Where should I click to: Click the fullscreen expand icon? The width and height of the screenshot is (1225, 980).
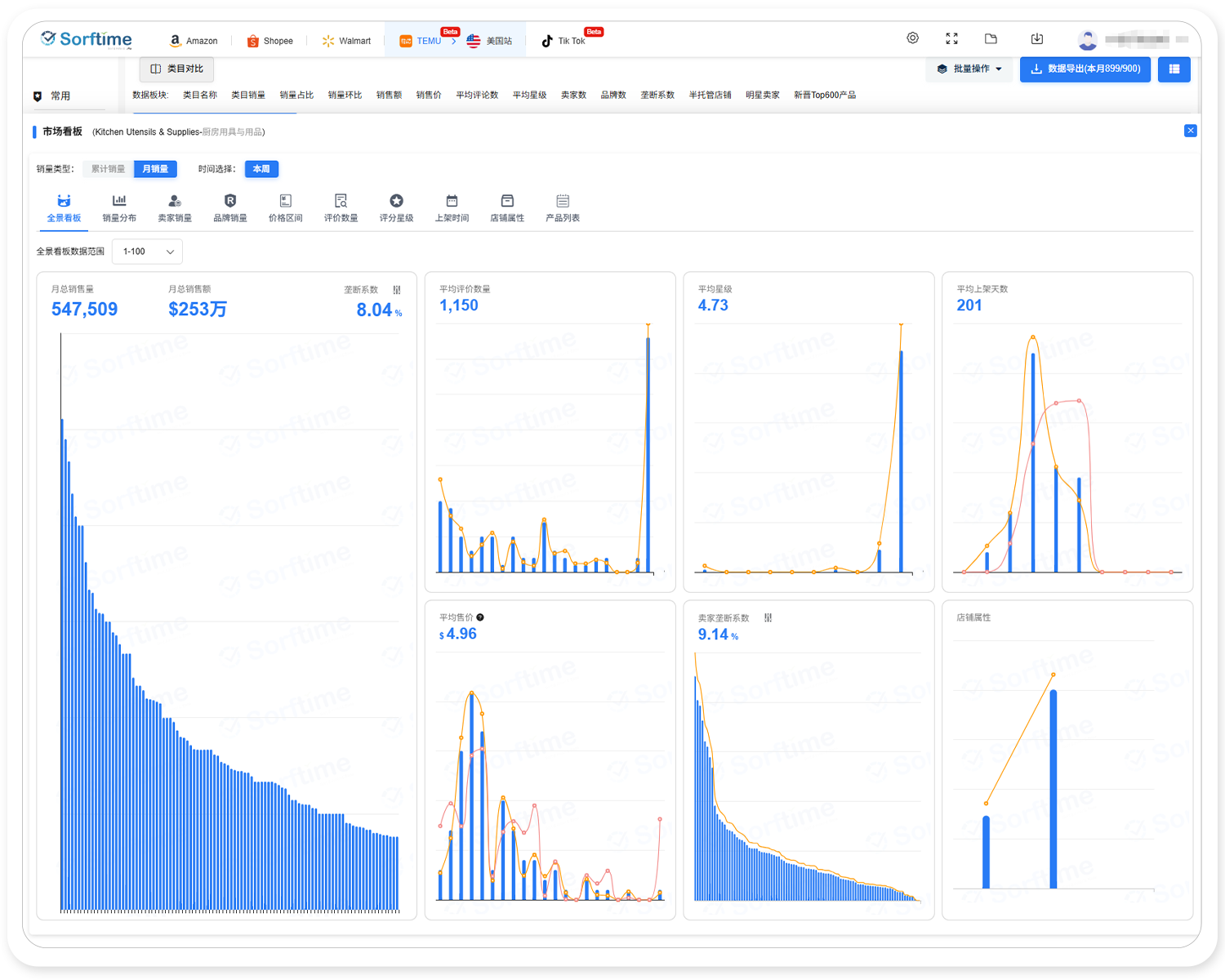951,38
